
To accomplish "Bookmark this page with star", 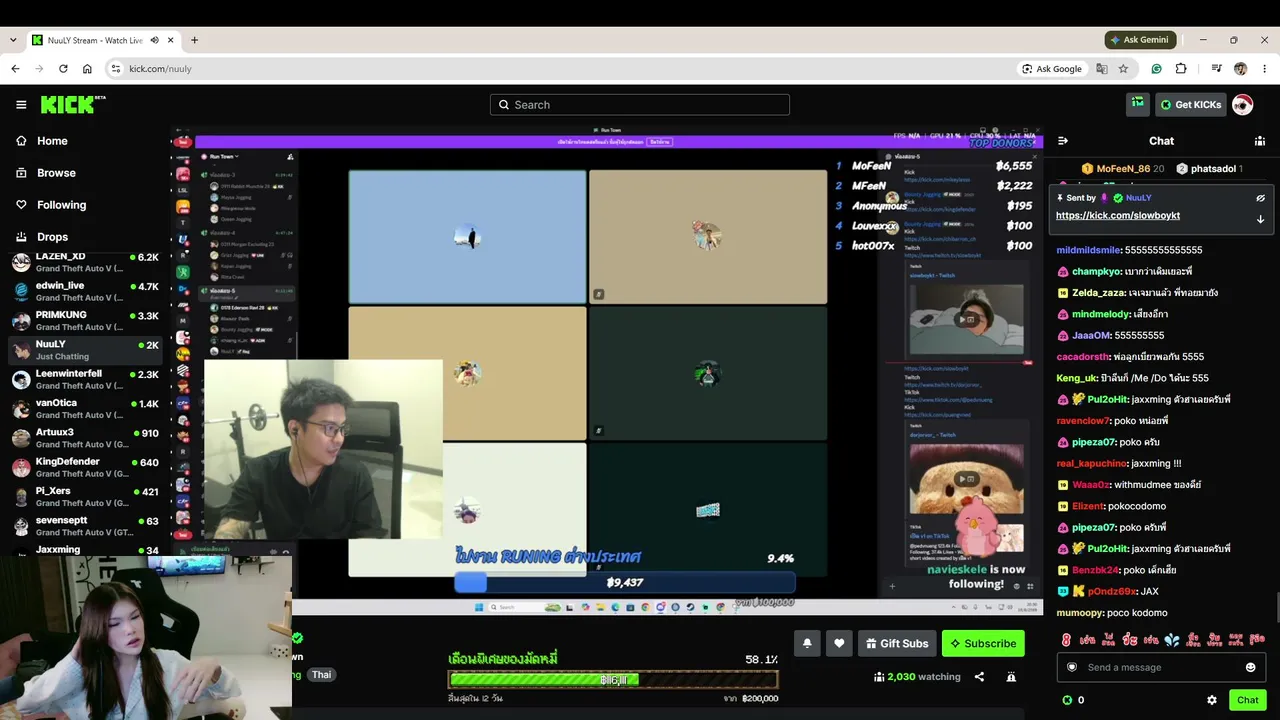I will click(1124, 69).
